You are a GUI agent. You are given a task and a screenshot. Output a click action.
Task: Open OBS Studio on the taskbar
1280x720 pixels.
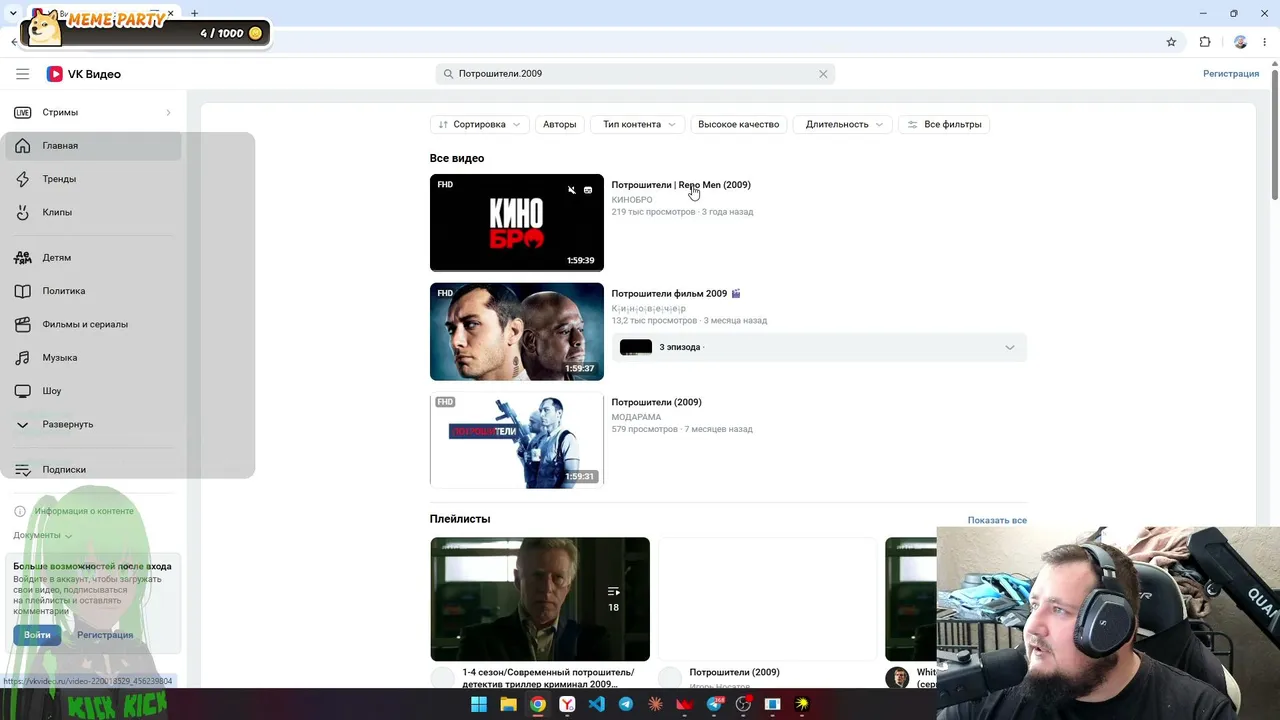[x=743, y=705]
